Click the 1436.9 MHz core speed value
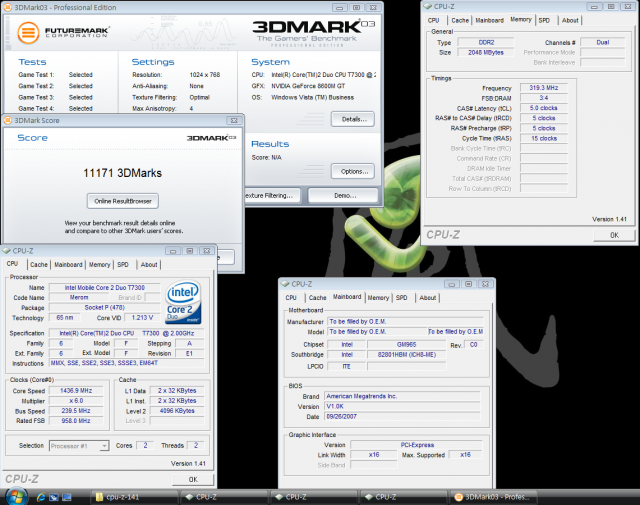The height and width of the screenshot is (505, 640). [x=76, y=391]
